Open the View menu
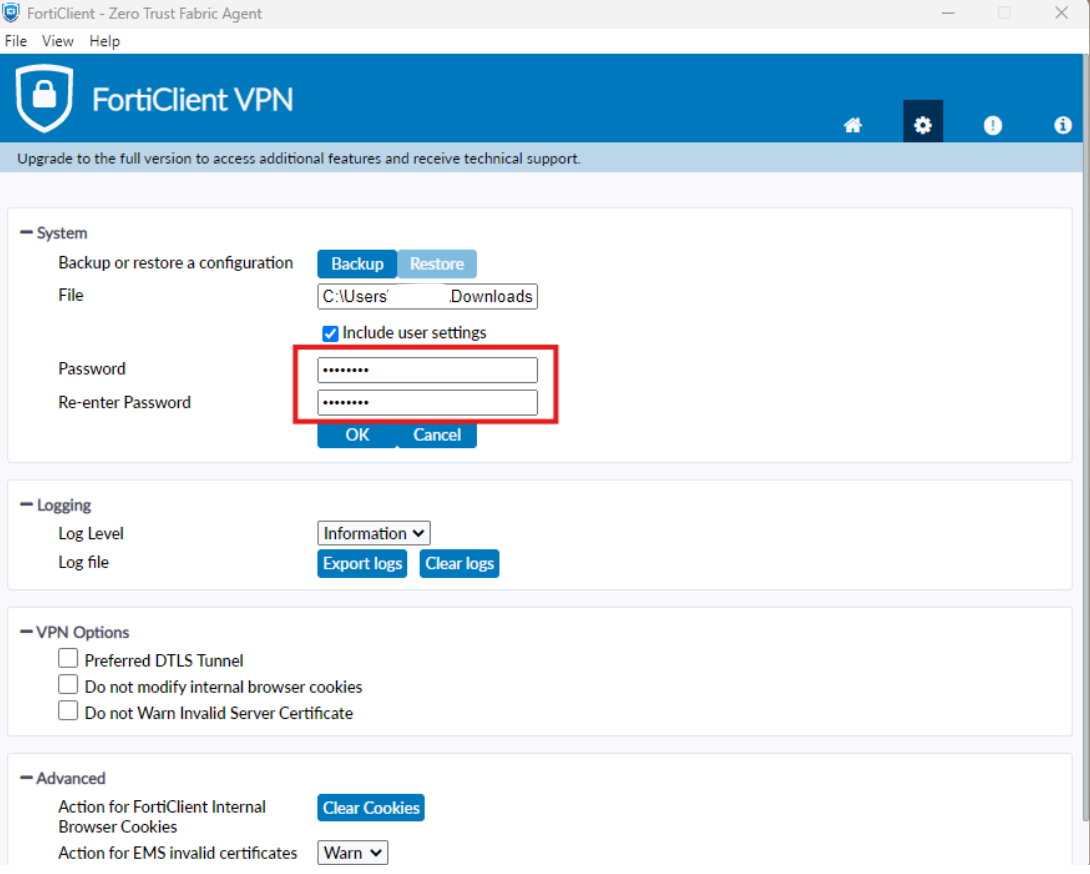This screenshot has width=1090, height=874. pyautogui.click(x=58, y=41)
